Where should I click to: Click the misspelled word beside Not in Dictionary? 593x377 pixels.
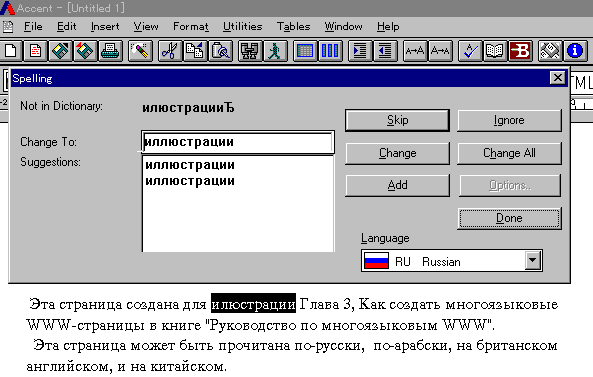pos(188,108)
